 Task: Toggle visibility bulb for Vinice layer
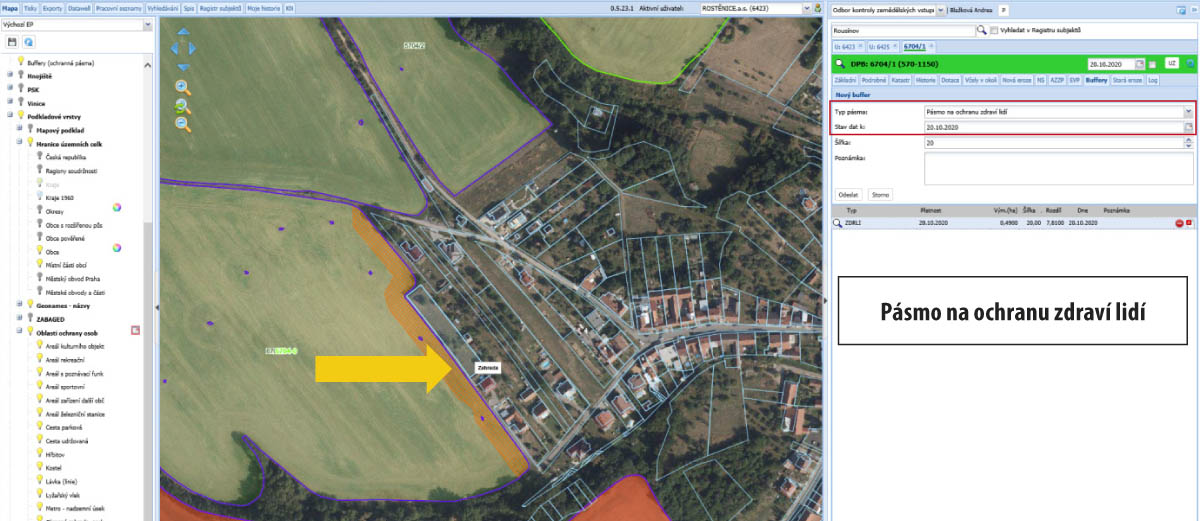click(21, 103)
